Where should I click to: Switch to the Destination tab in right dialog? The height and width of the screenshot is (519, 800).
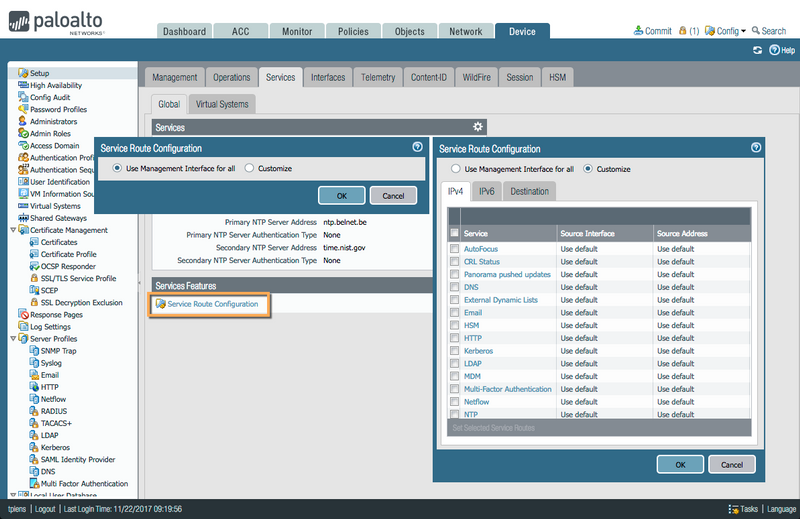pos(530,191)
